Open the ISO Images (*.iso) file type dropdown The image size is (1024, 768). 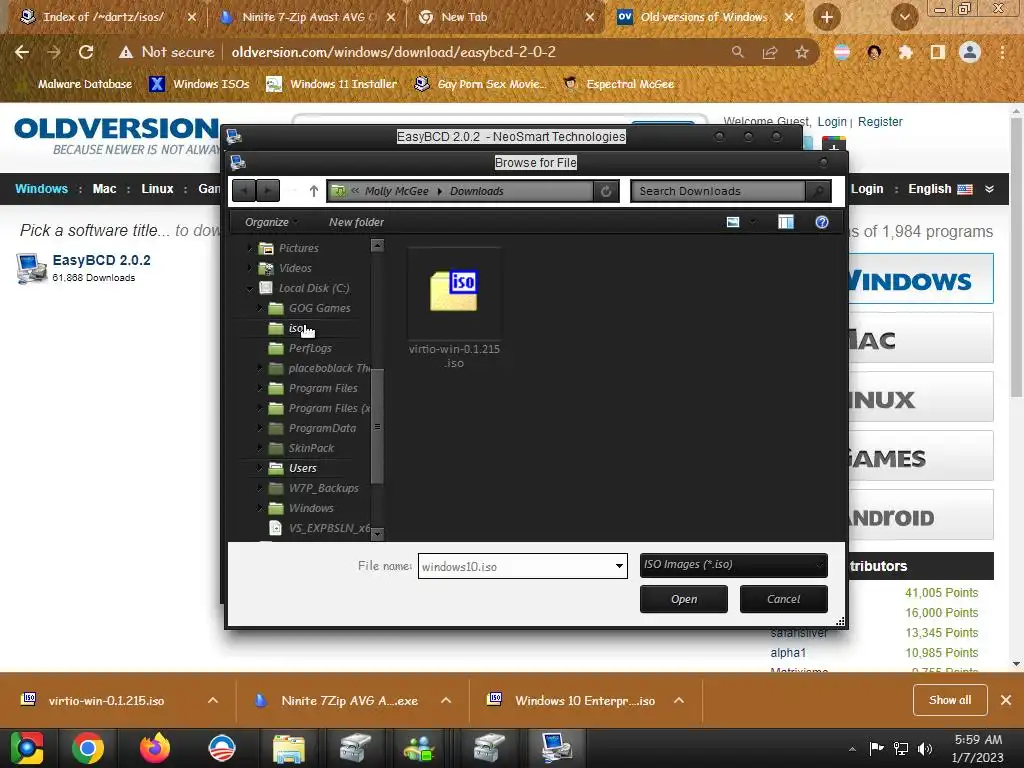pyautogui.click(x=733, y=565)
